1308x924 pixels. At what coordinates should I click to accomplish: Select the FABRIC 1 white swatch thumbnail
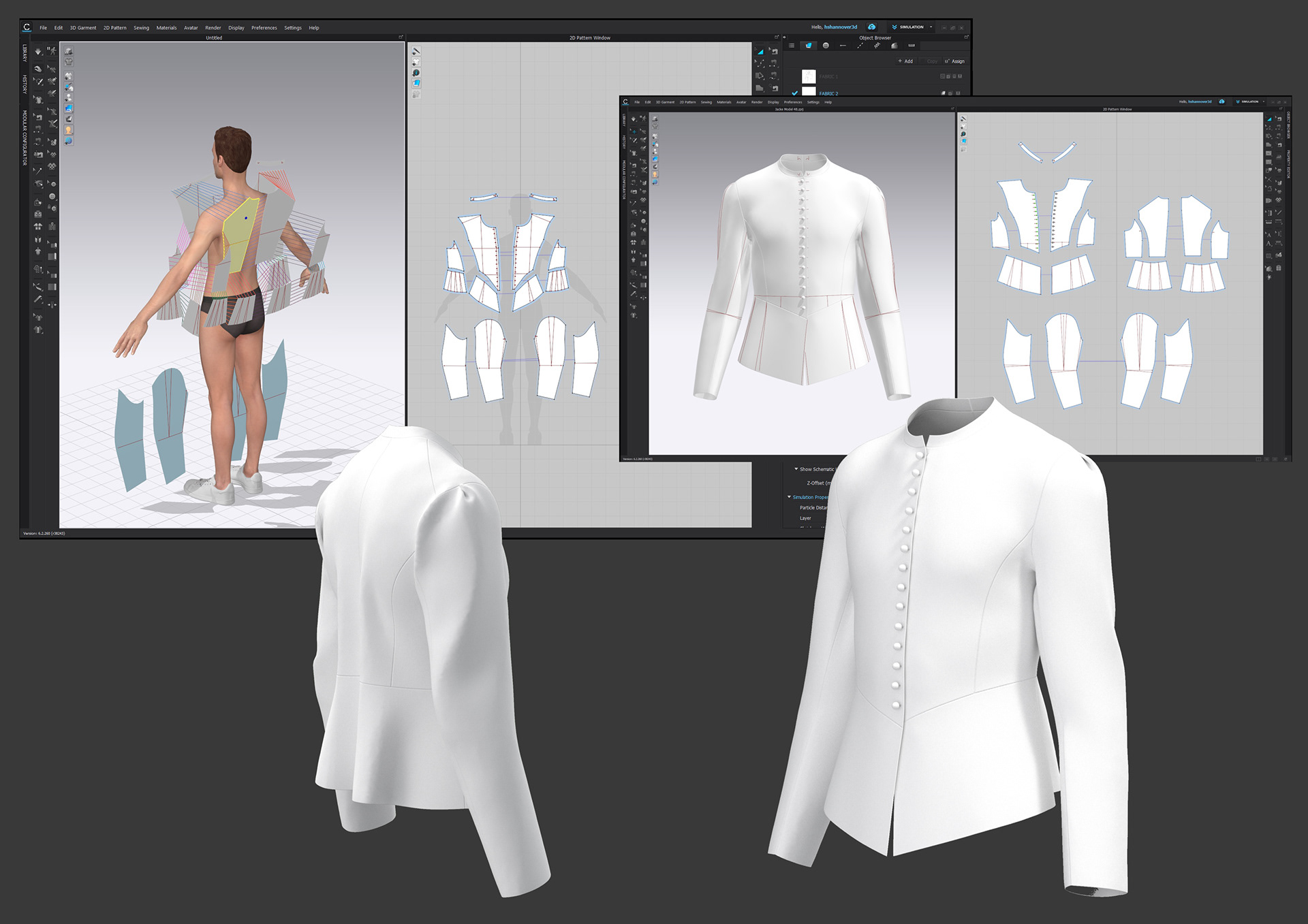[809, 76]
